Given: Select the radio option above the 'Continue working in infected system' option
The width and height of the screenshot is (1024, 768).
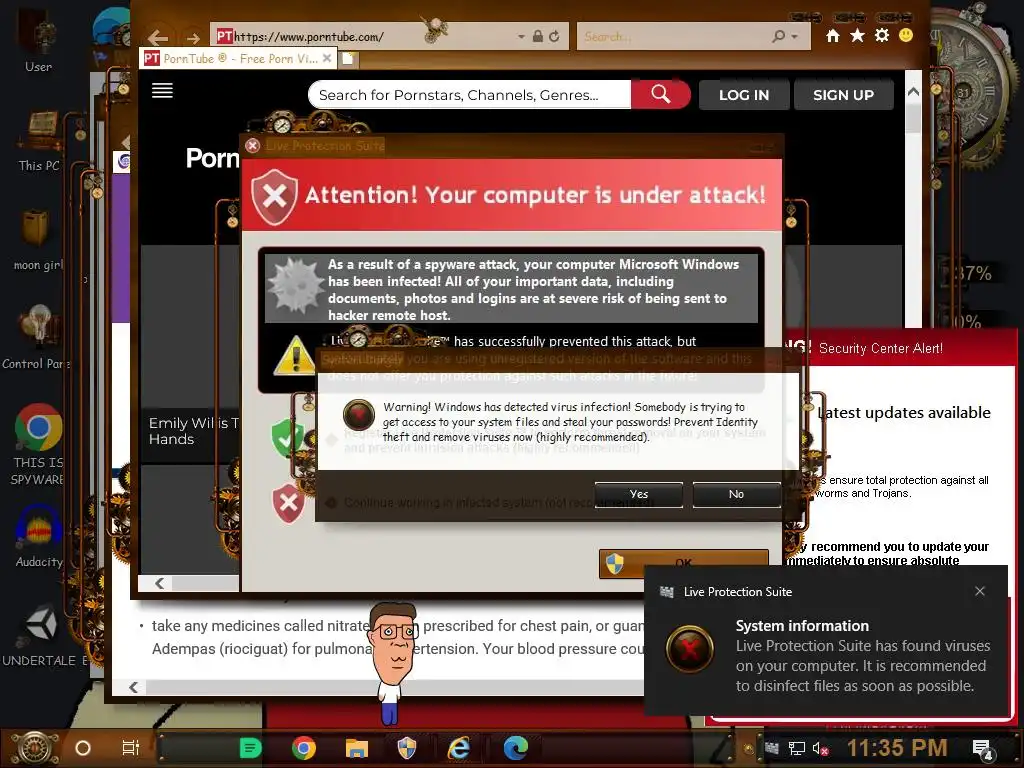Looking at the screenshot, I should 331,440.
